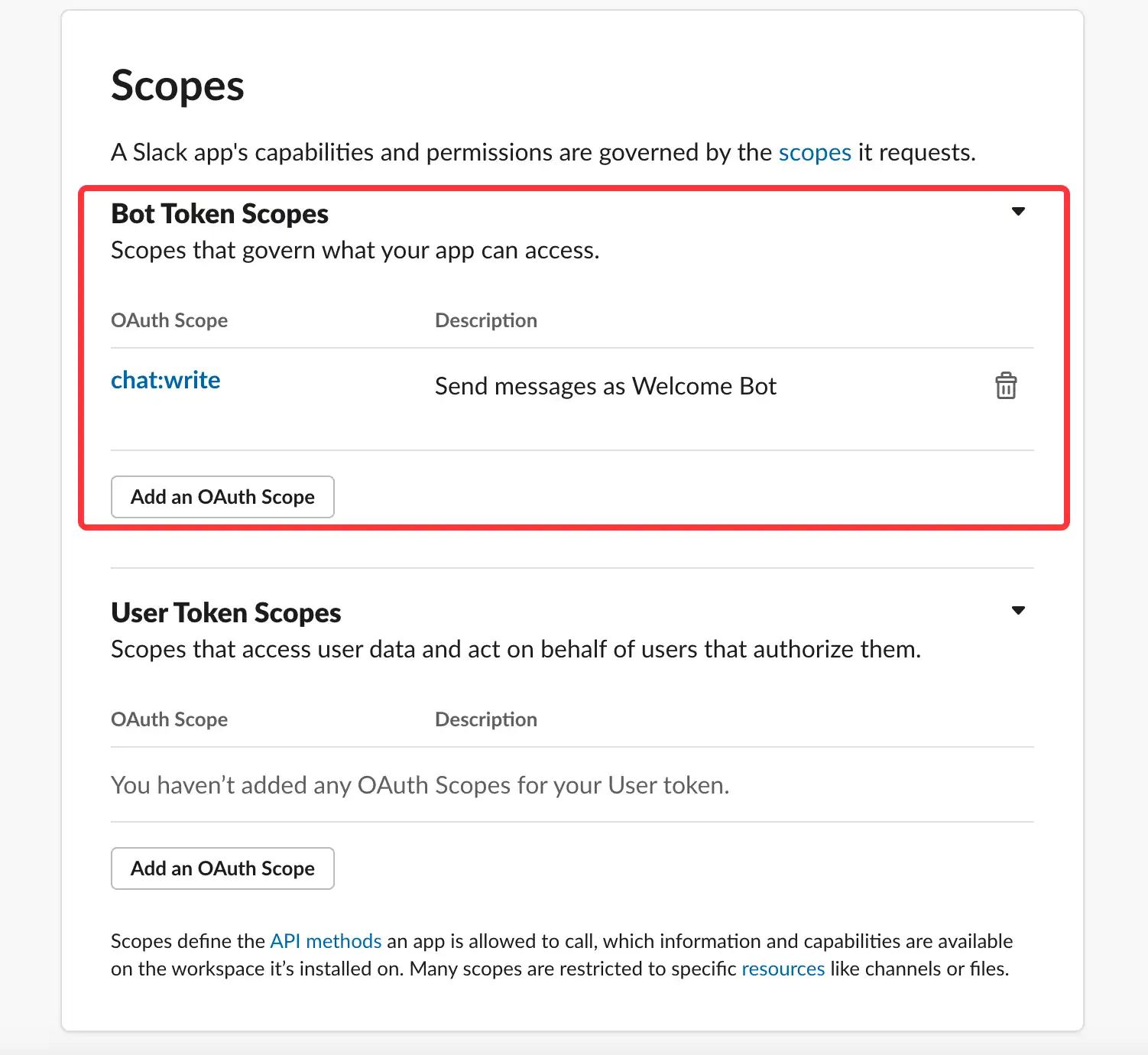
Task: Follow the 'resources' link in the footer text
Action: (x=783, y=969)
